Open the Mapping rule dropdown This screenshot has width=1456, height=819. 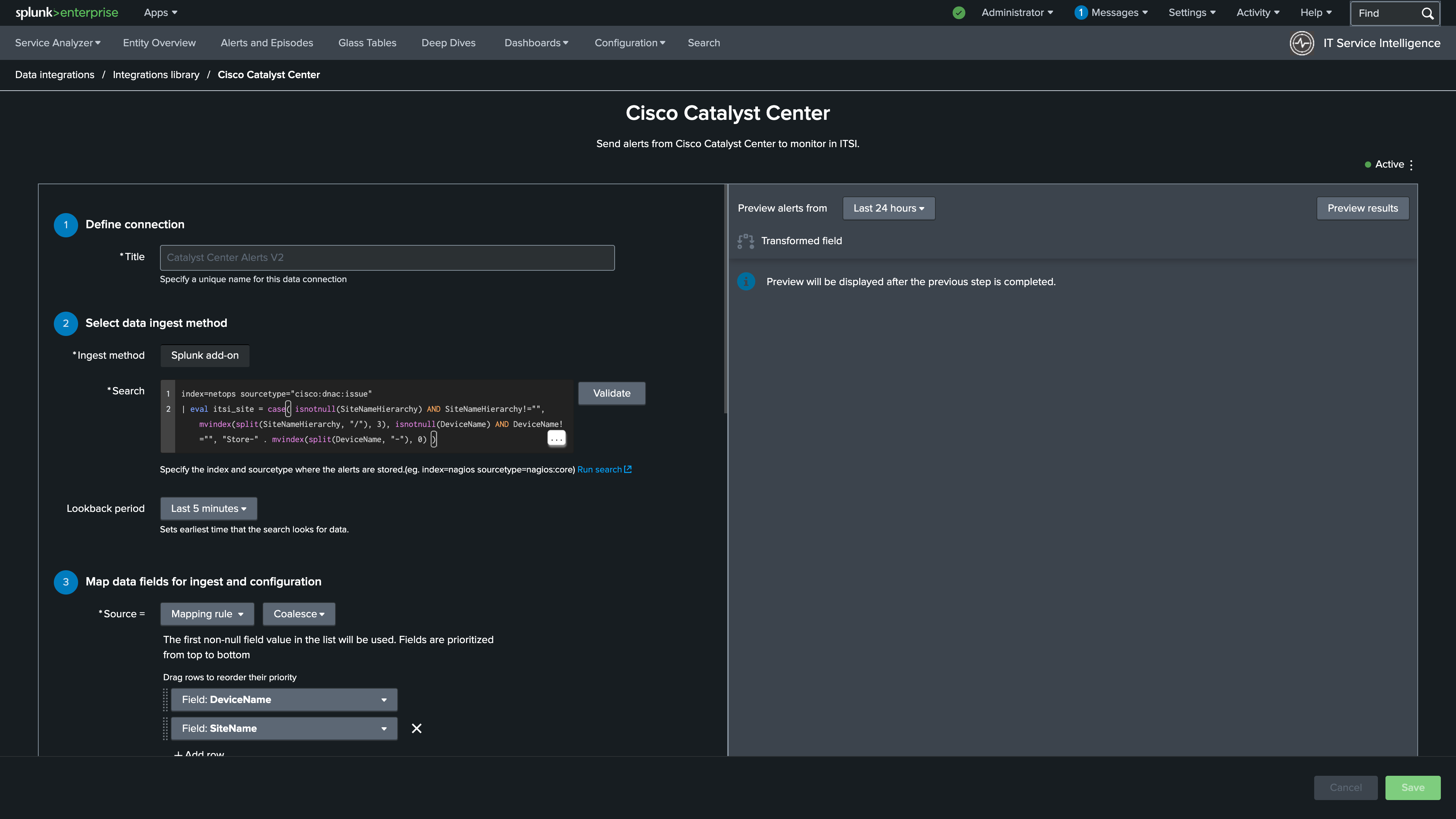(x=207, y=614)
